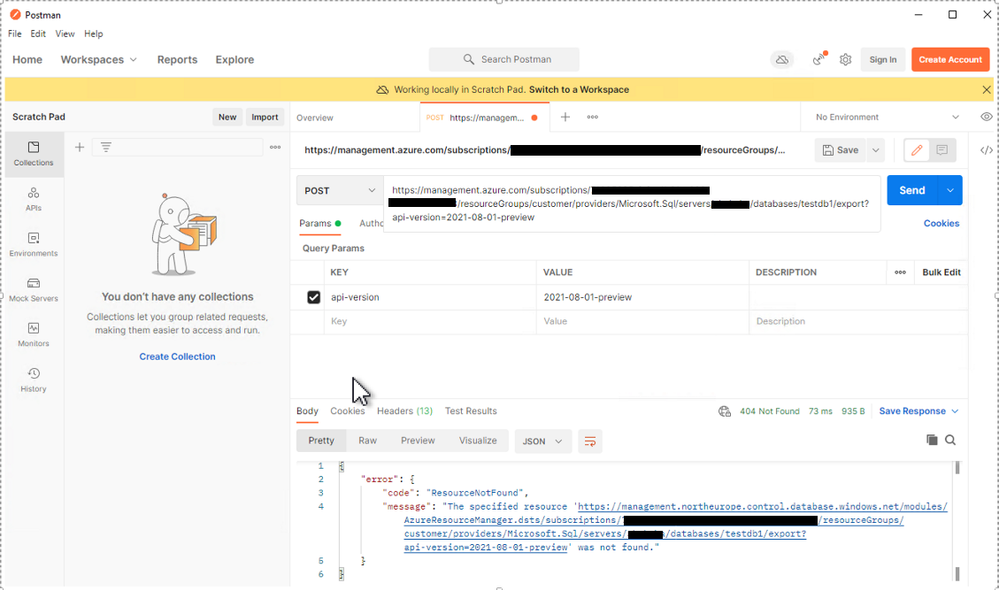Open the POST method dropdown
Viewport: 999px width, 590px height.
point(340,191)
